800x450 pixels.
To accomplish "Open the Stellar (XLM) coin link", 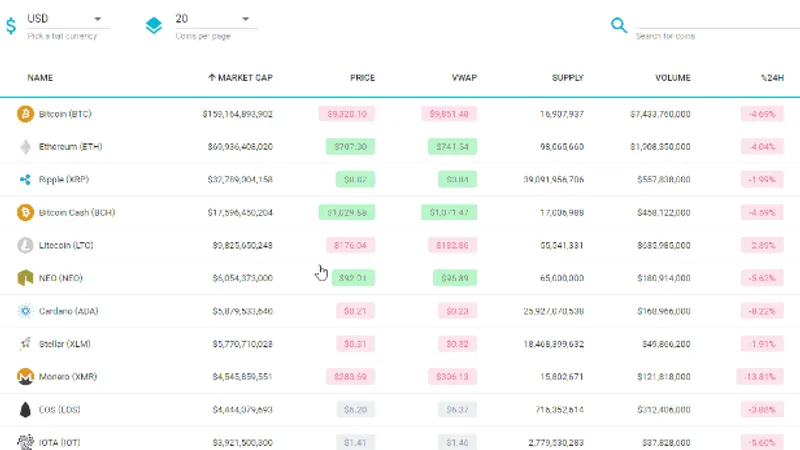I will pyautogui.click(x=65, y=344).
